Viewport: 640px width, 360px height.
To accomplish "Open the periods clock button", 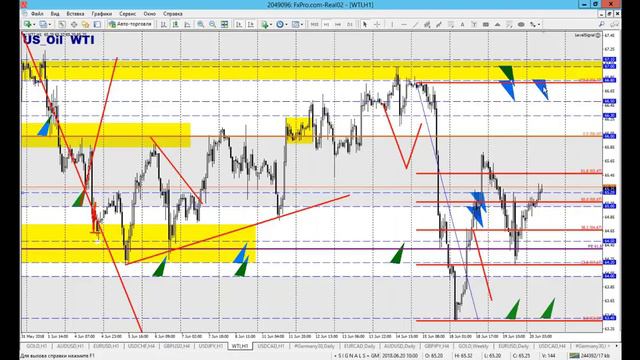I will pyautogui.click(x=280, y=24).
